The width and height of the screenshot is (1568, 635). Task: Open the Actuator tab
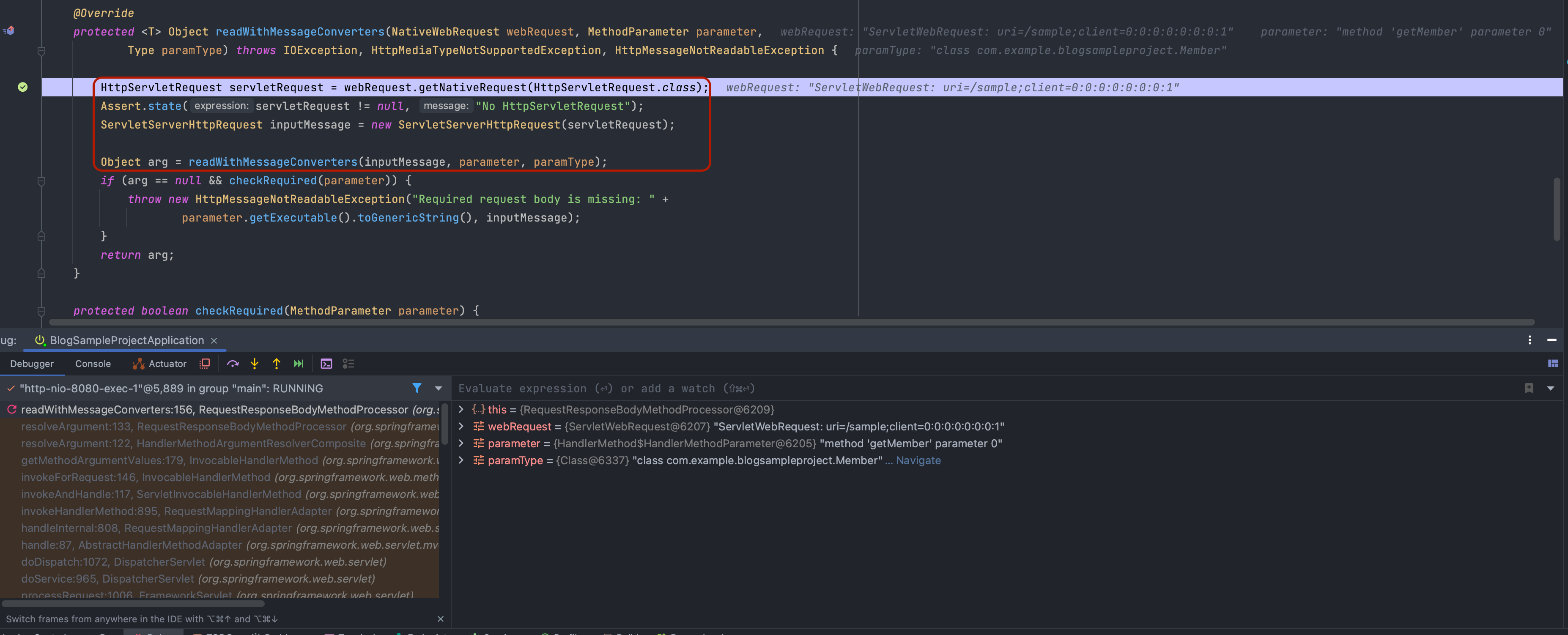(160, 364)
